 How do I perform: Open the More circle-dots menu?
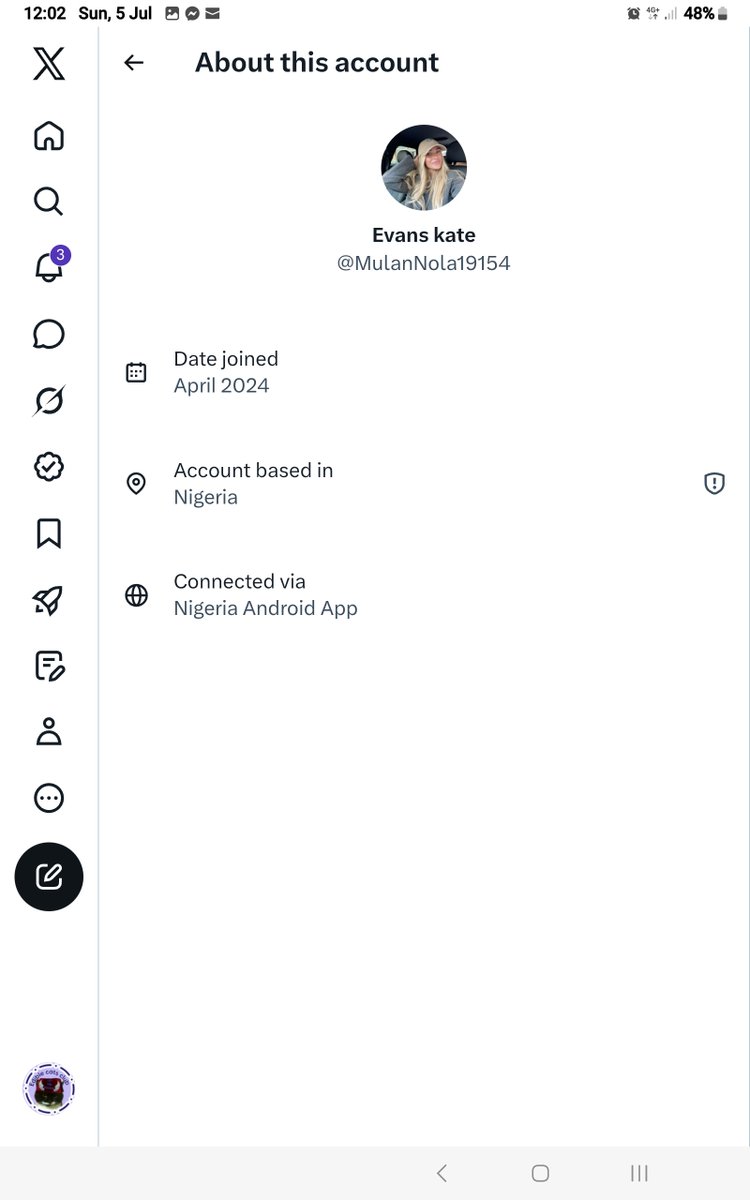pyautogui.click(x=49, y=798)
